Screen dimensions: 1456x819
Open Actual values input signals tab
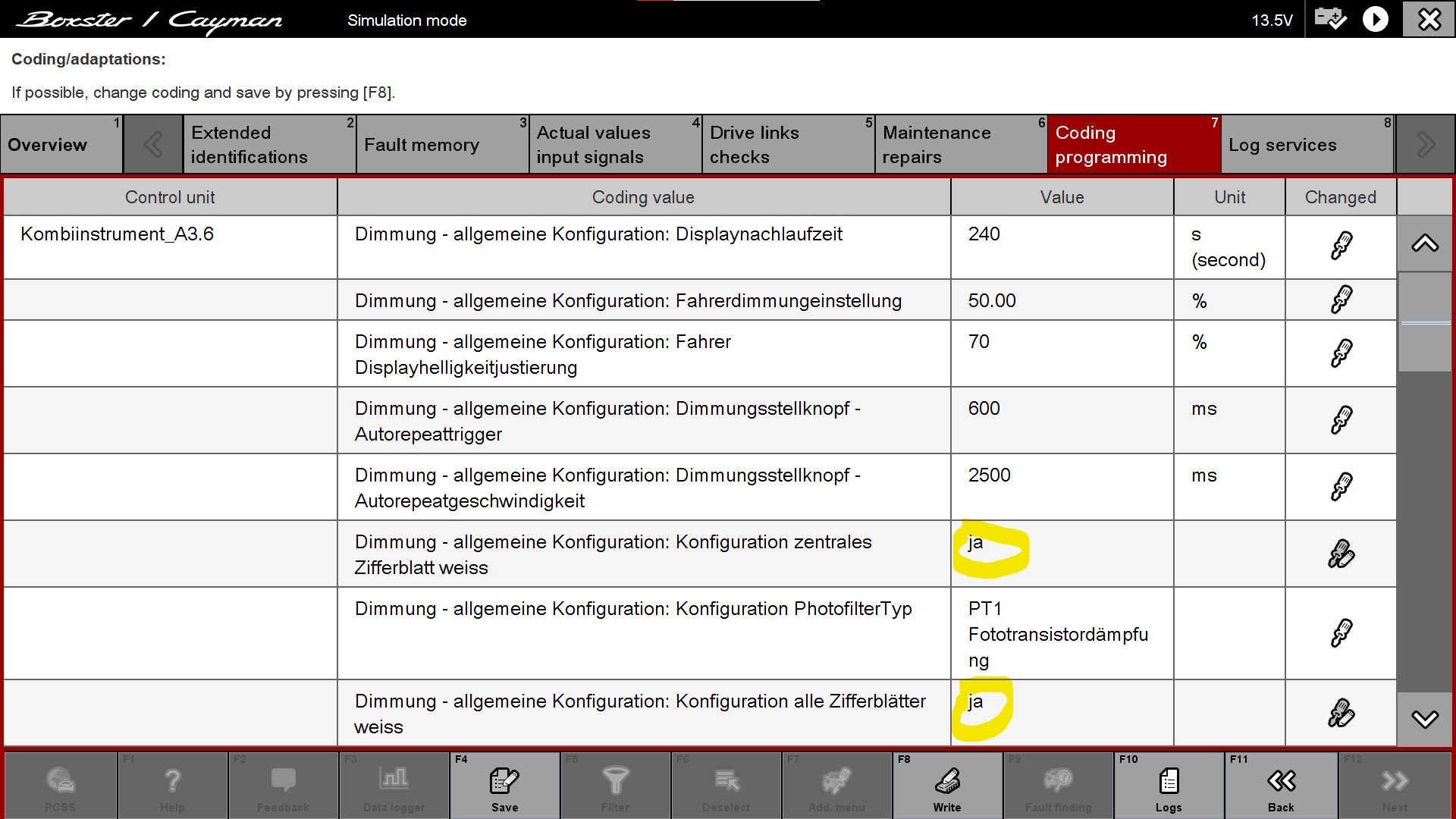pos(615,145)
